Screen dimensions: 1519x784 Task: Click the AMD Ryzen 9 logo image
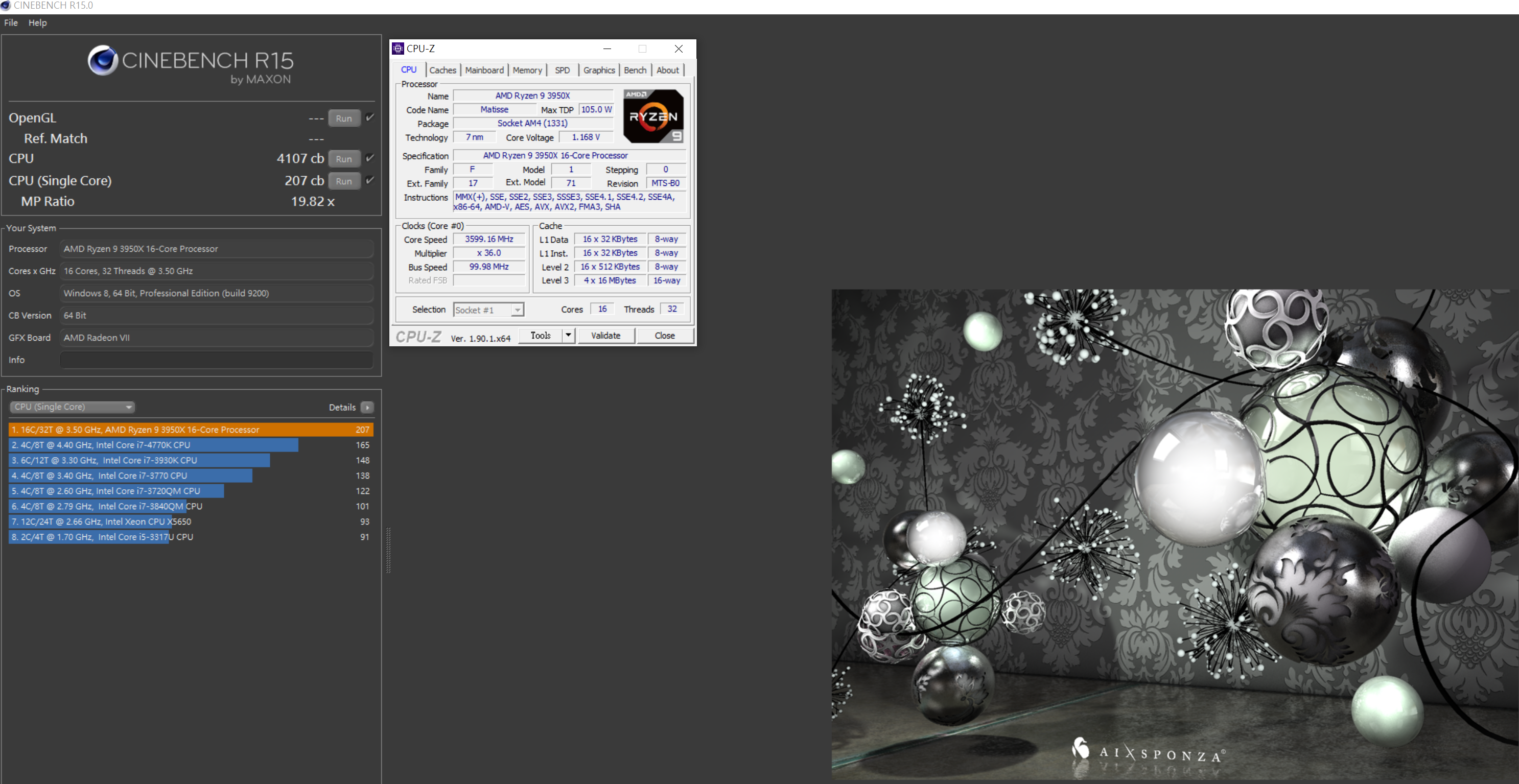pos(653,116)
